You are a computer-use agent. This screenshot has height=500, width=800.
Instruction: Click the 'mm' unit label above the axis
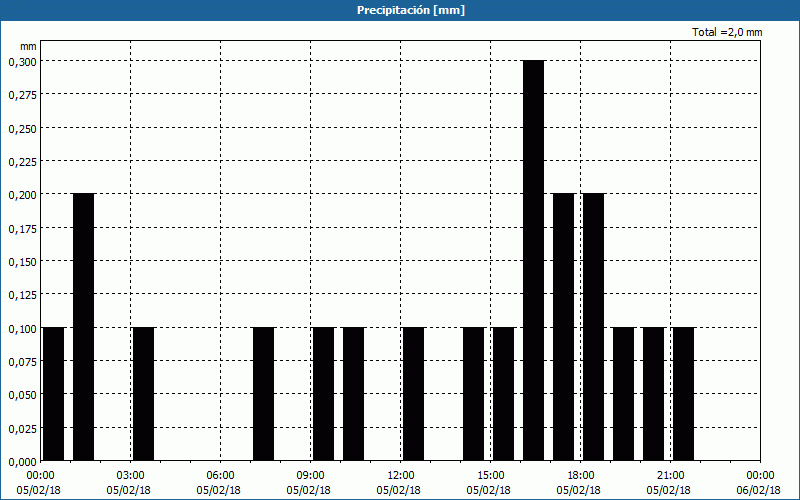(x=28, y=46)
